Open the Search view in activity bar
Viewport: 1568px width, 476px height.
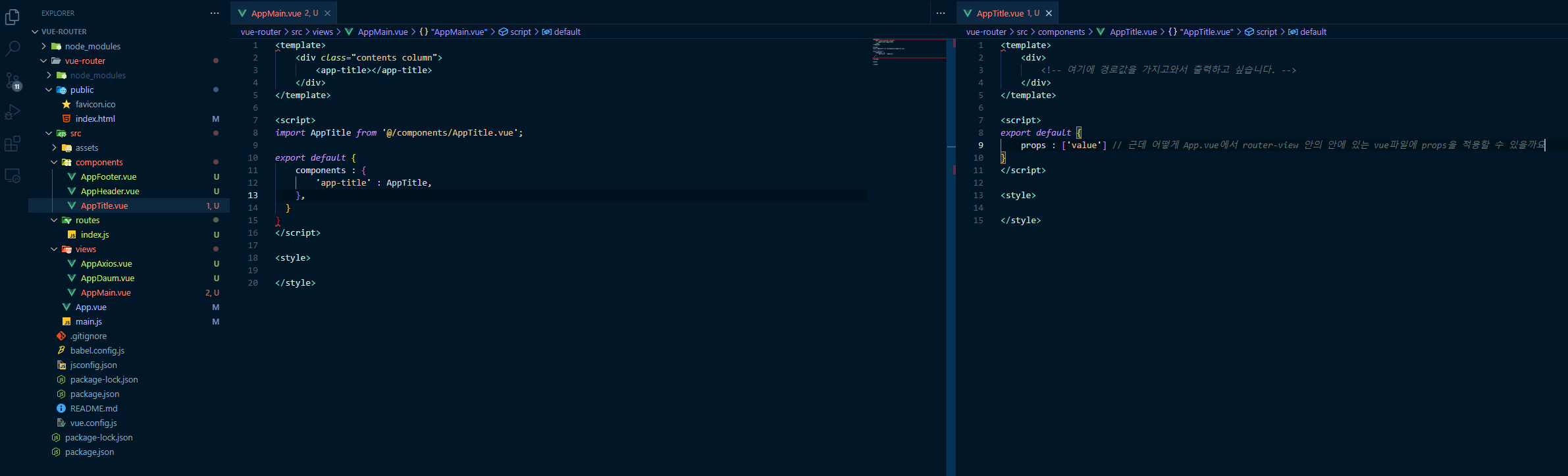12,48
